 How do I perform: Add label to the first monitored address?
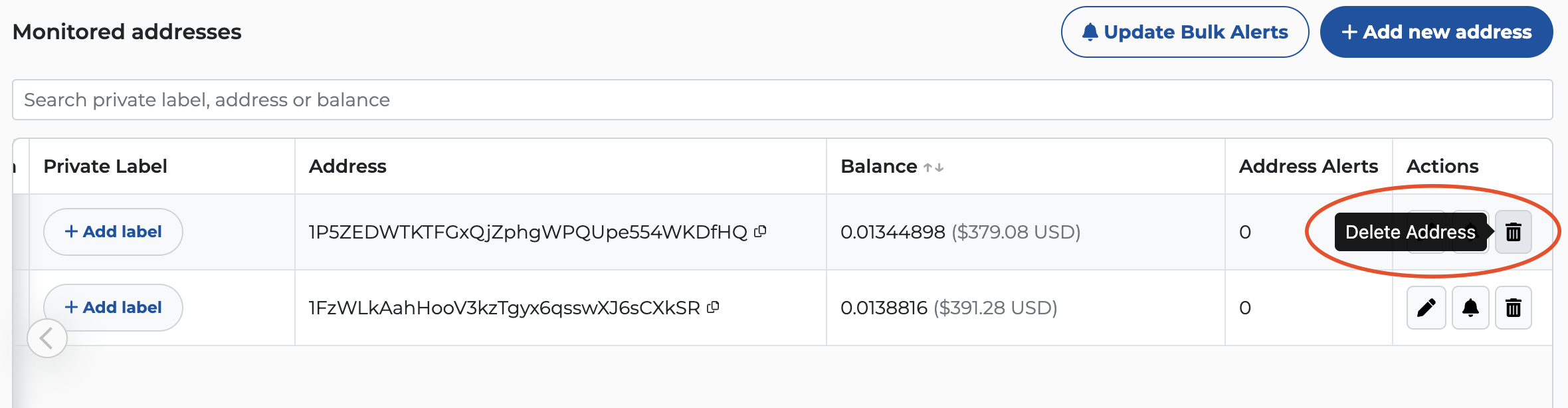[x=112, y=231]
